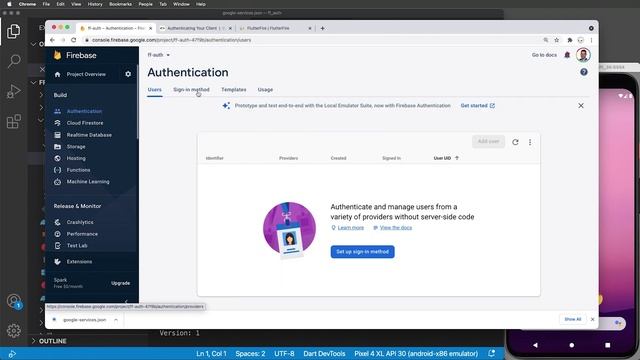640x360 pixels.
Task: Open VS Code Accounts icon
Action: [x=13, y=301]
